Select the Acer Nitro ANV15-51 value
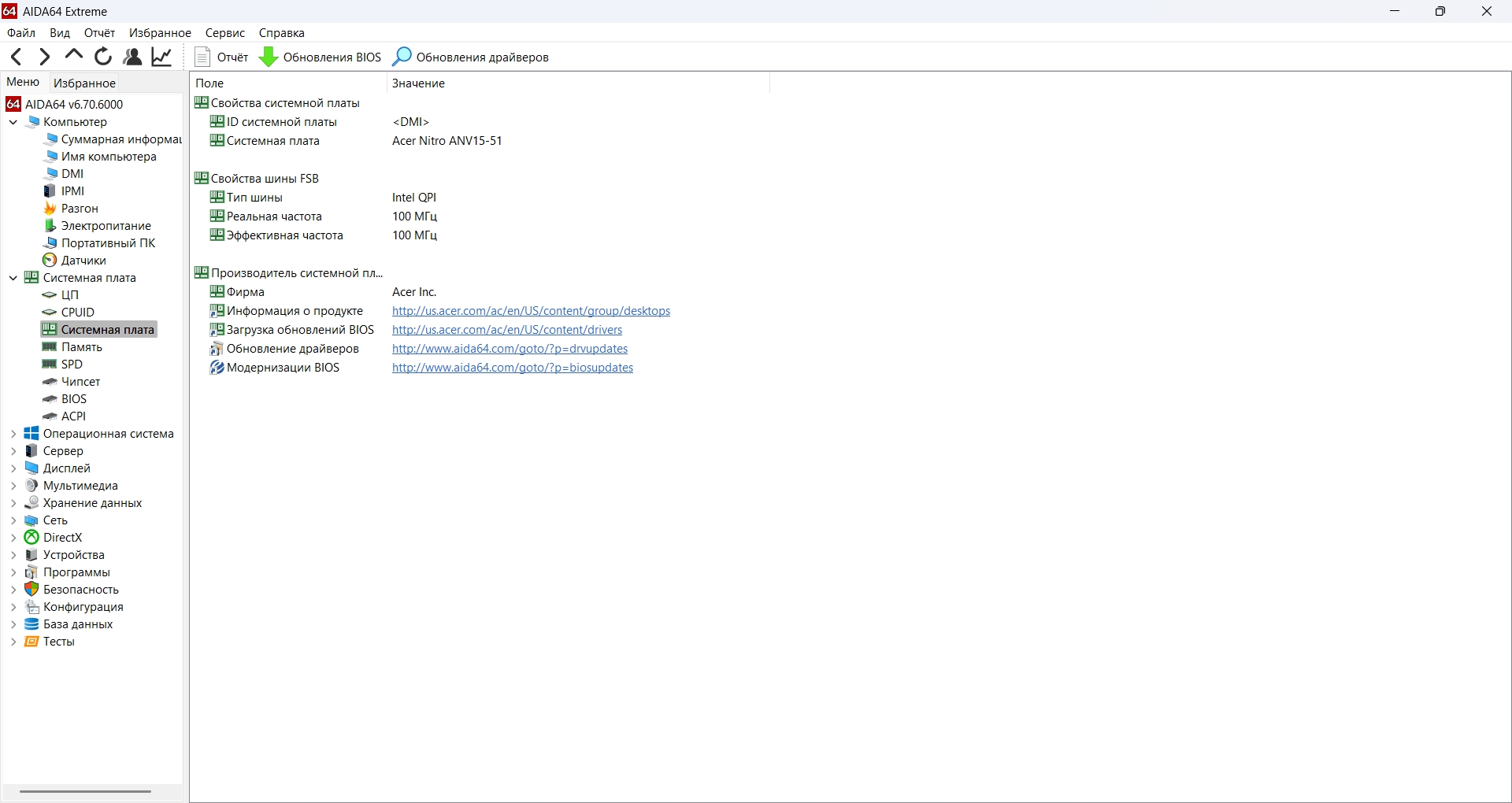The height and width of the screenshot is (803, 1512). (447, 141)
